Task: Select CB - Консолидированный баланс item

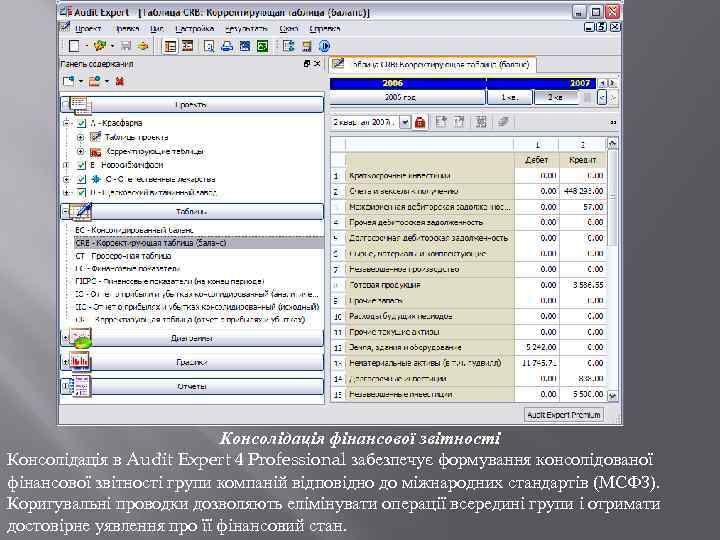Action: (x=134, y=230)
